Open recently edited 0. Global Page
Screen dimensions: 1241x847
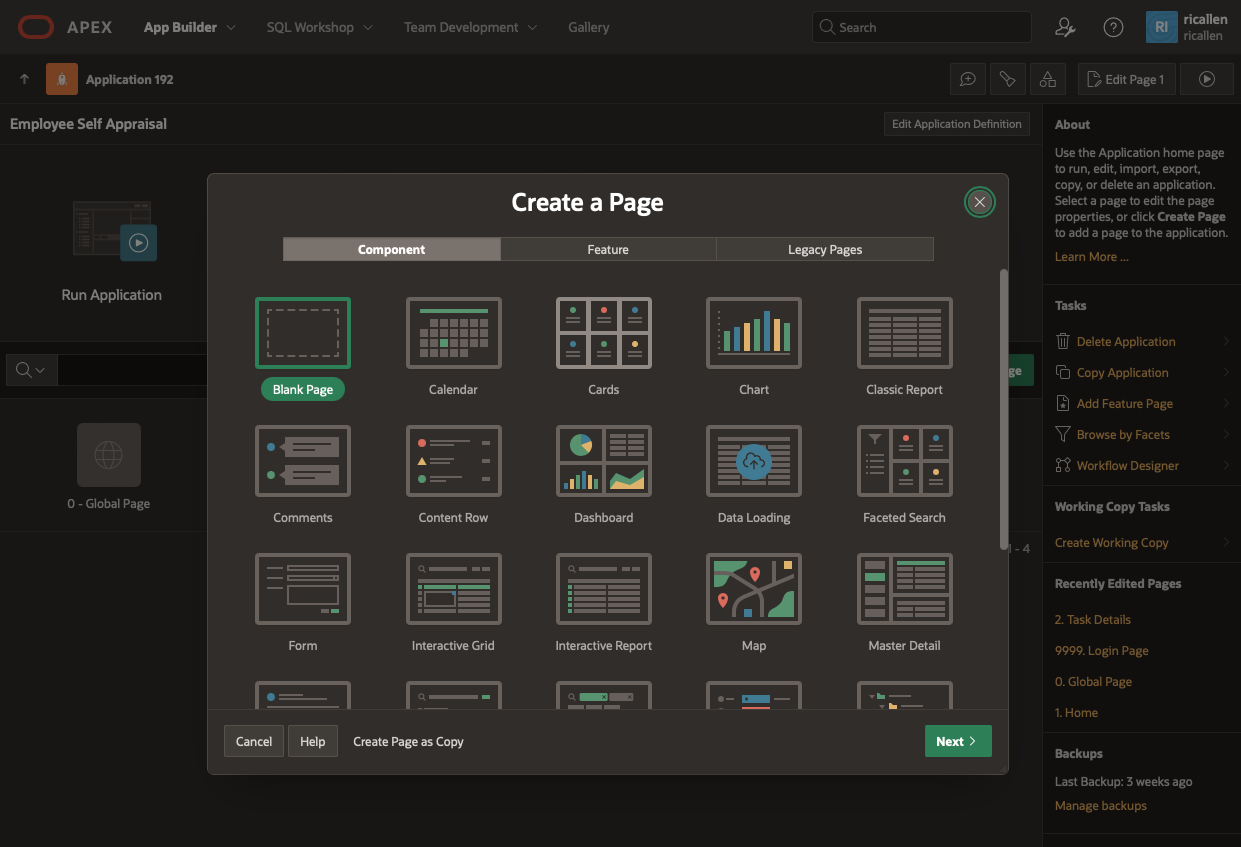[x=1093, y=681]
